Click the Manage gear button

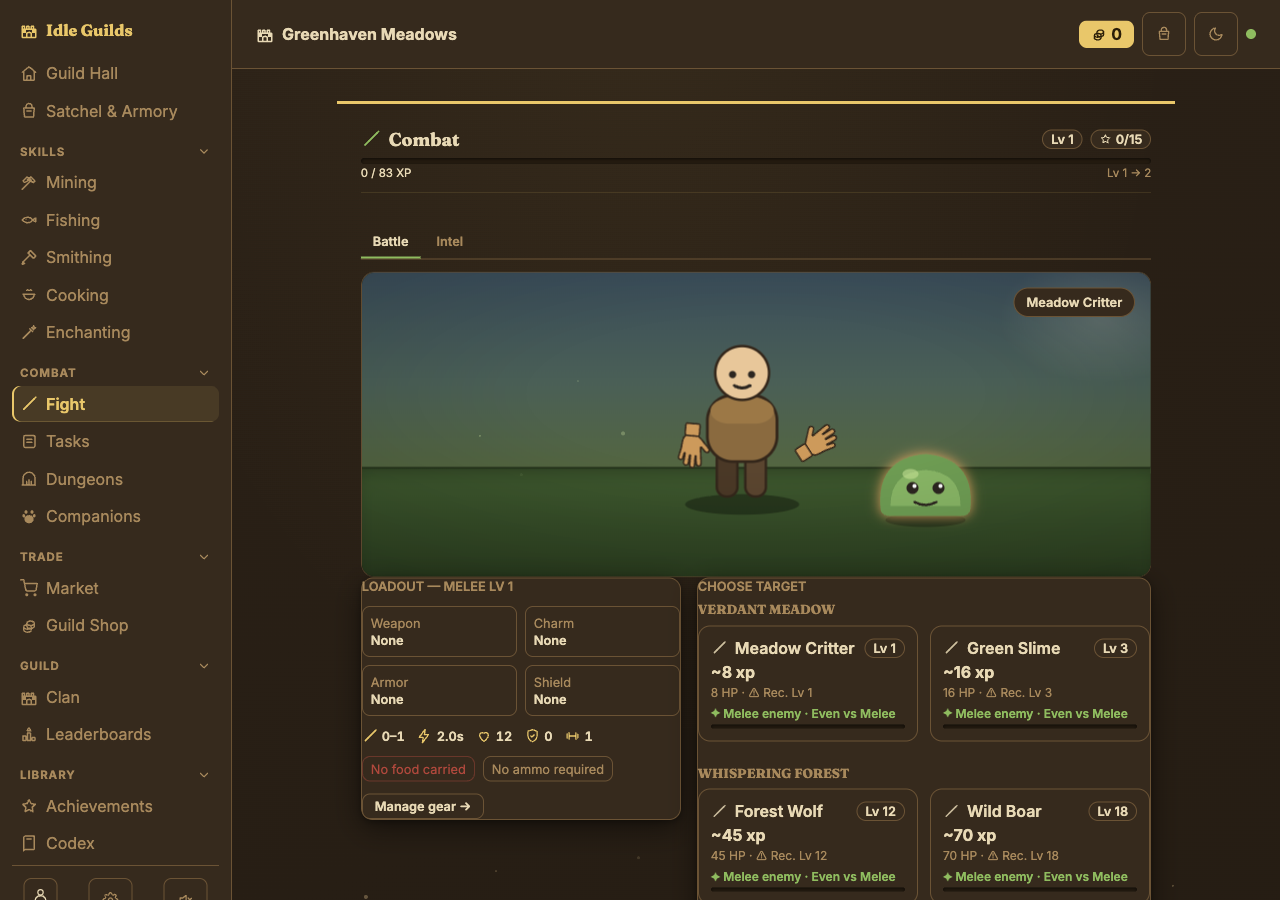click(x=422, y=806)
